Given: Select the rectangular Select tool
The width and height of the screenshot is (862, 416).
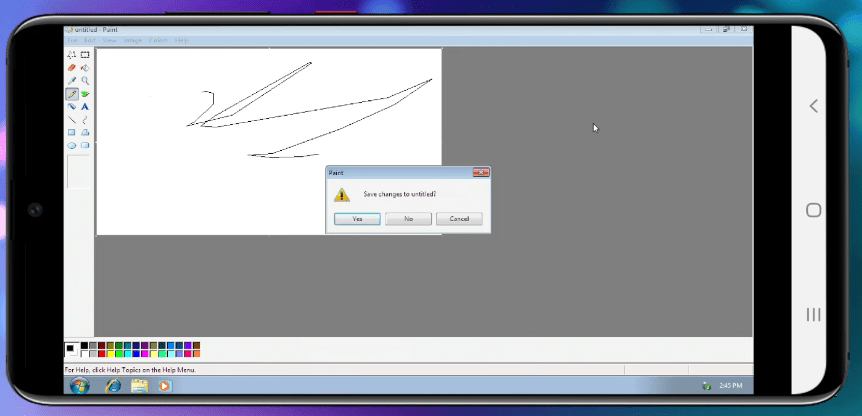Looking at the screenshot, I should click(x=85, y=55).
